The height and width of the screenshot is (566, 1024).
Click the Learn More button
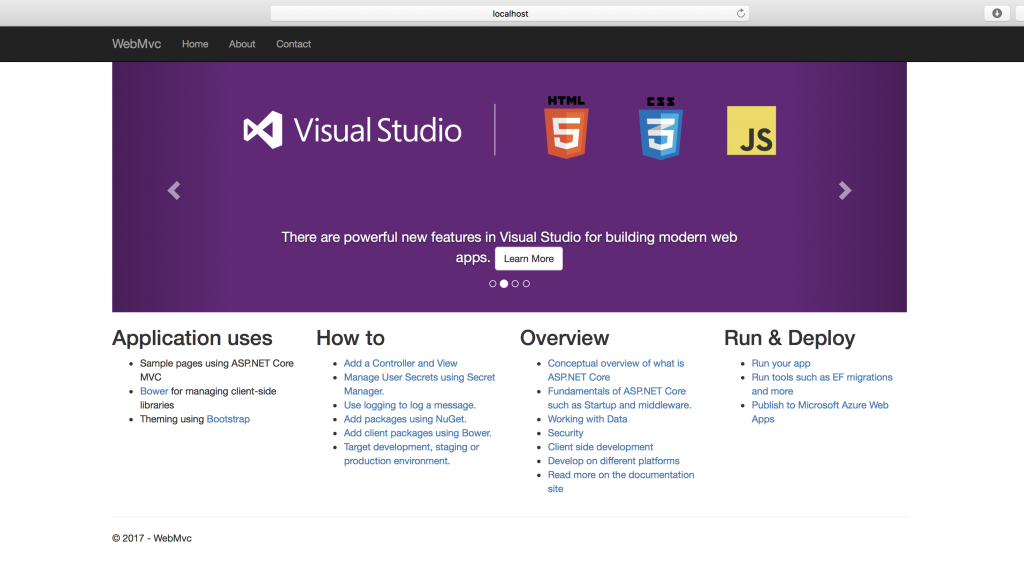tap(528, 259)
